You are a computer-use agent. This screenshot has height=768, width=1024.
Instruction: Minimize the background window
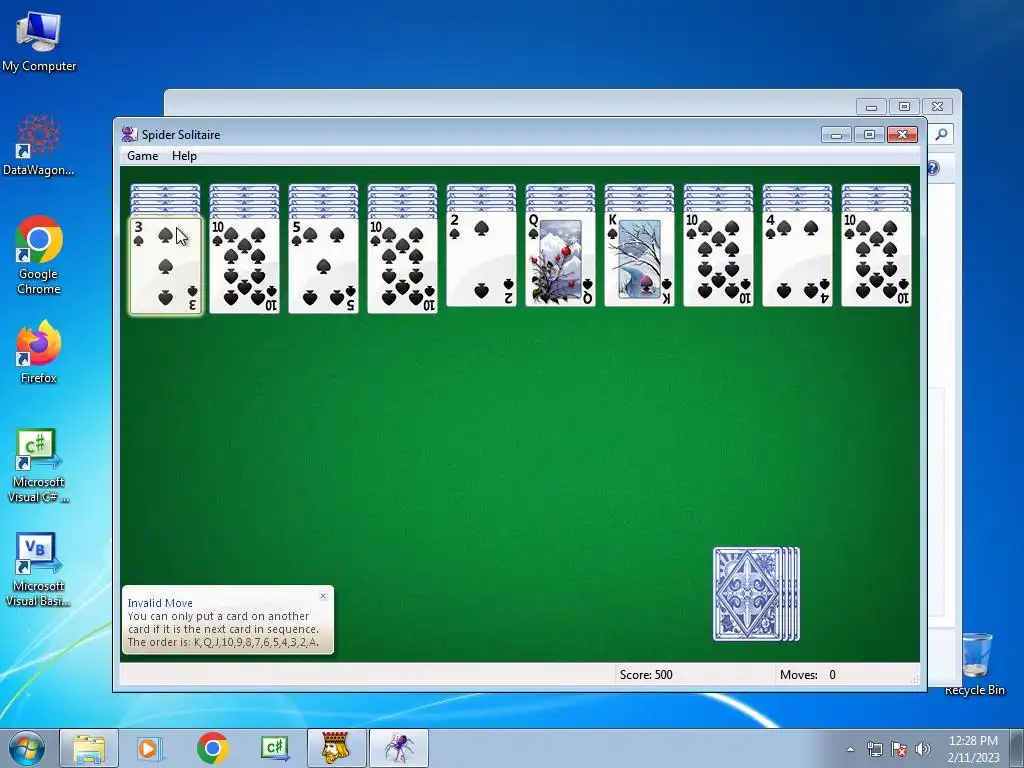coord(871,106)
